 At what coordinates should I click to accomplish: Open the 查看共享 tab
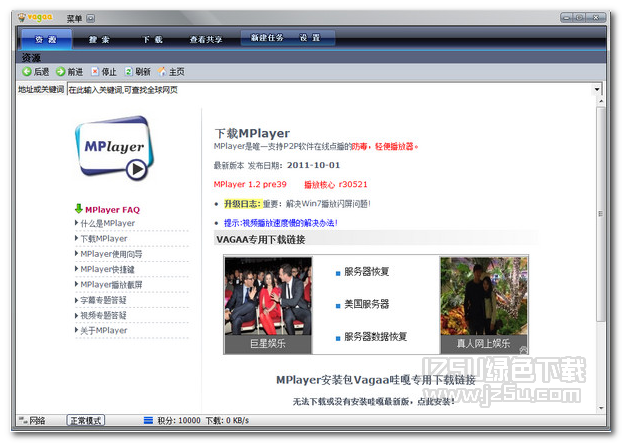206,39
